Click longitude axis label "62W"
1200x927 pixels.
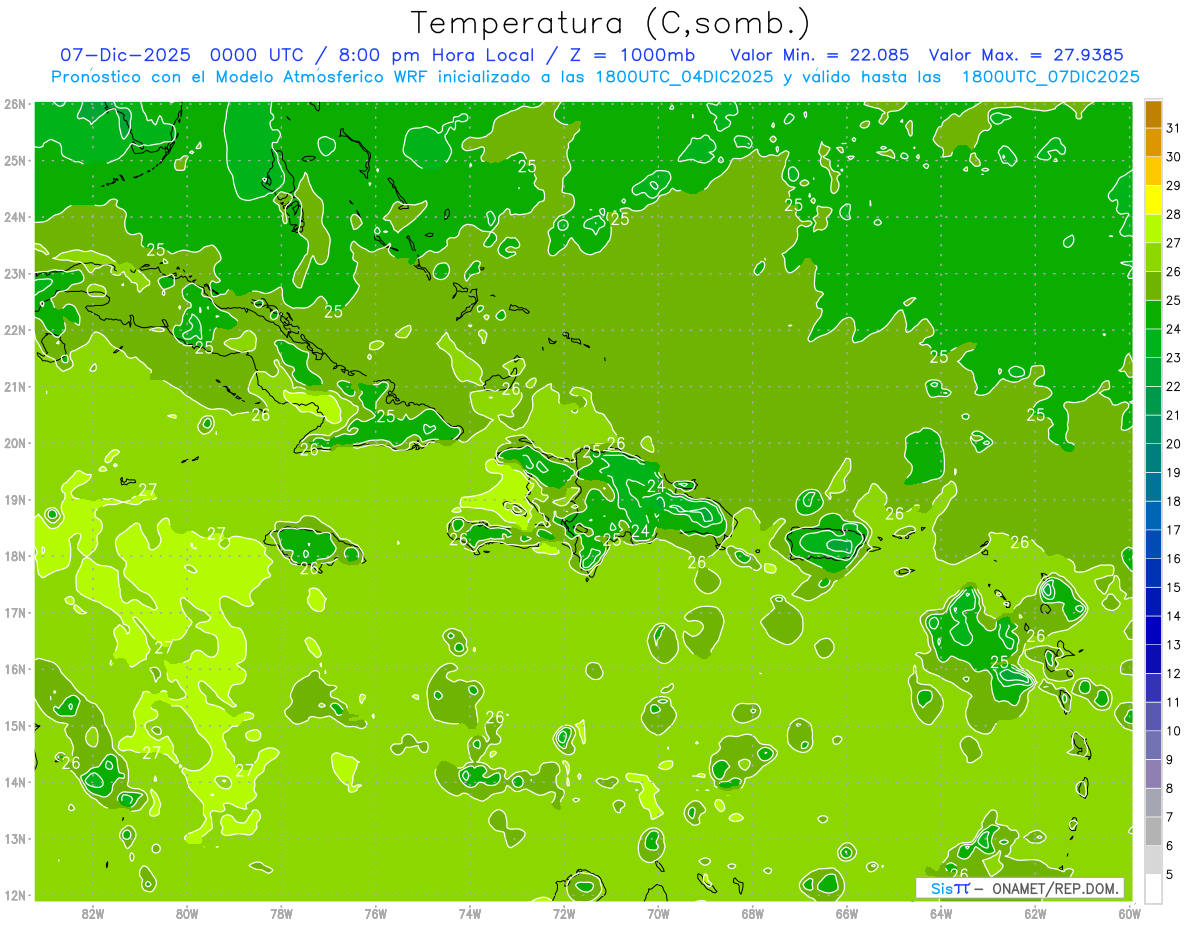click(x=1035, y=912)
